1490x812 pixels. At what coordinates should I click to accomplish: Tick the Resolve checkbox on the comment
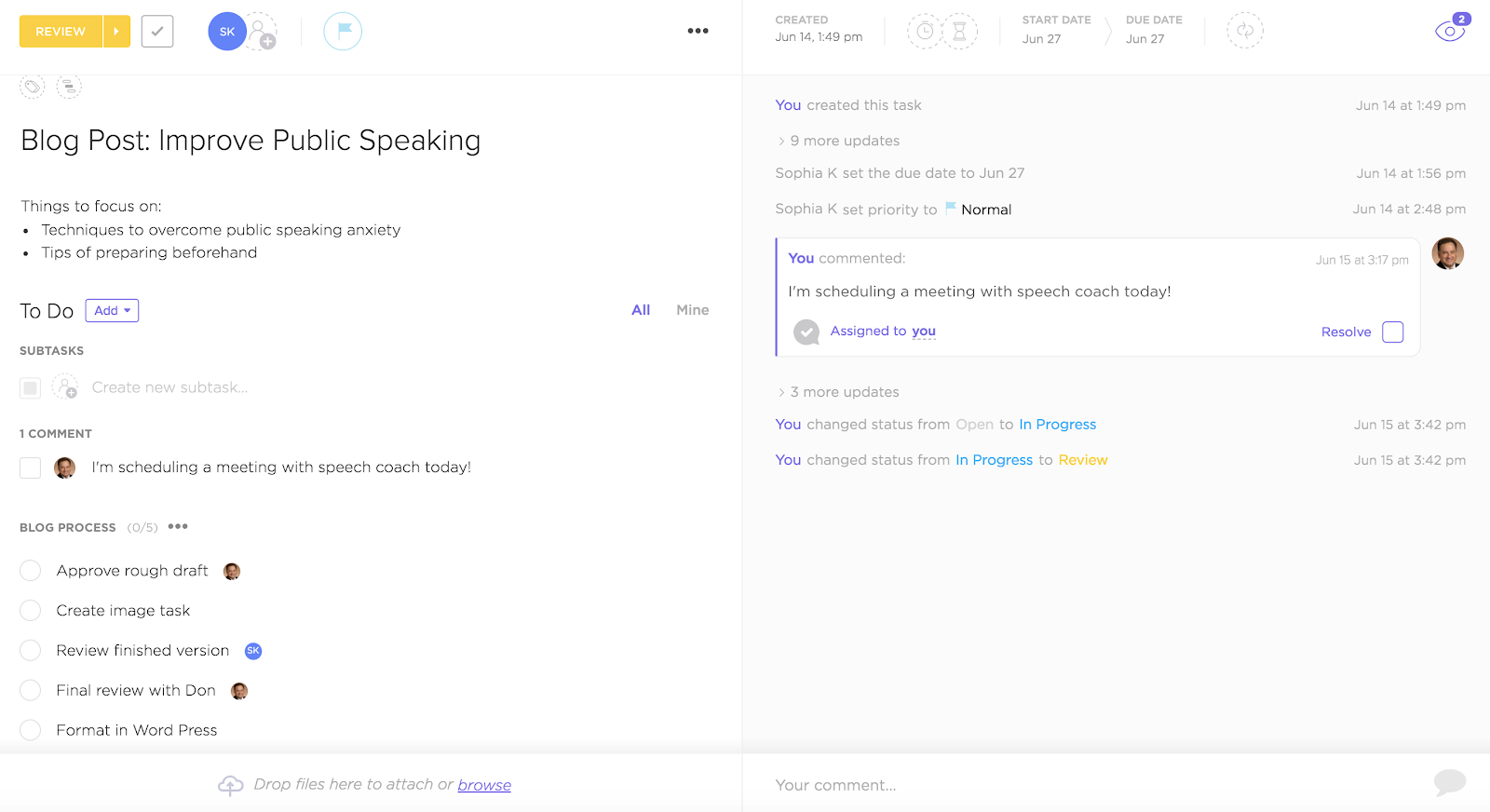pyautogui.click(x=1392, y=332)
